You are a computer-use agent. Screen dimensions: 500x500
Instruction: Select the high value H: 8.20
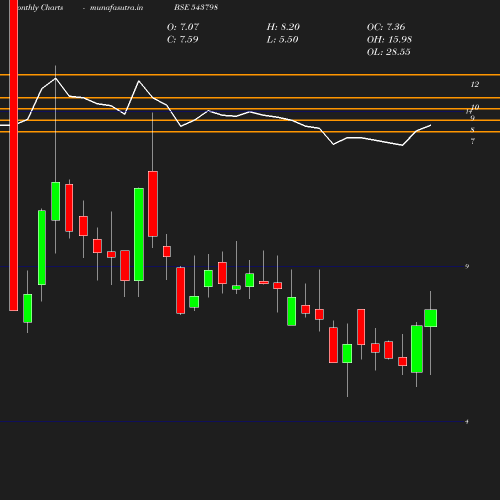(x=283, y=27)
